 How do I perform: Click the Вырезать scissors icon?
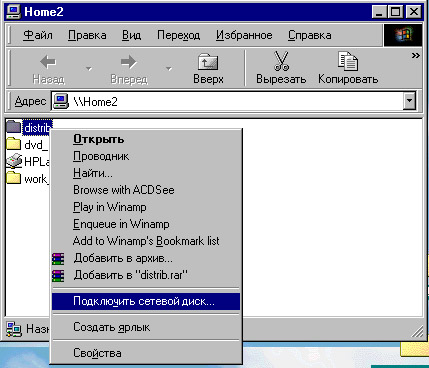tap(281, 61)
